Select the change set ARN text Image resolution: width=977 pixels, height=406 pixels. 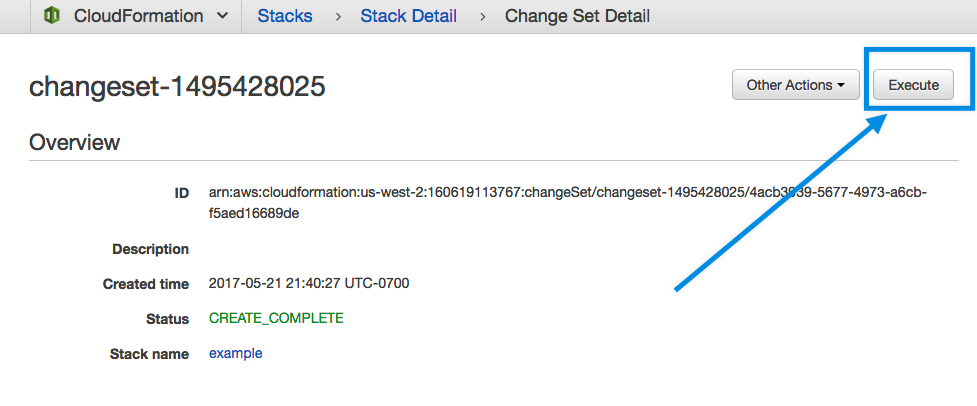pos(568,203)
